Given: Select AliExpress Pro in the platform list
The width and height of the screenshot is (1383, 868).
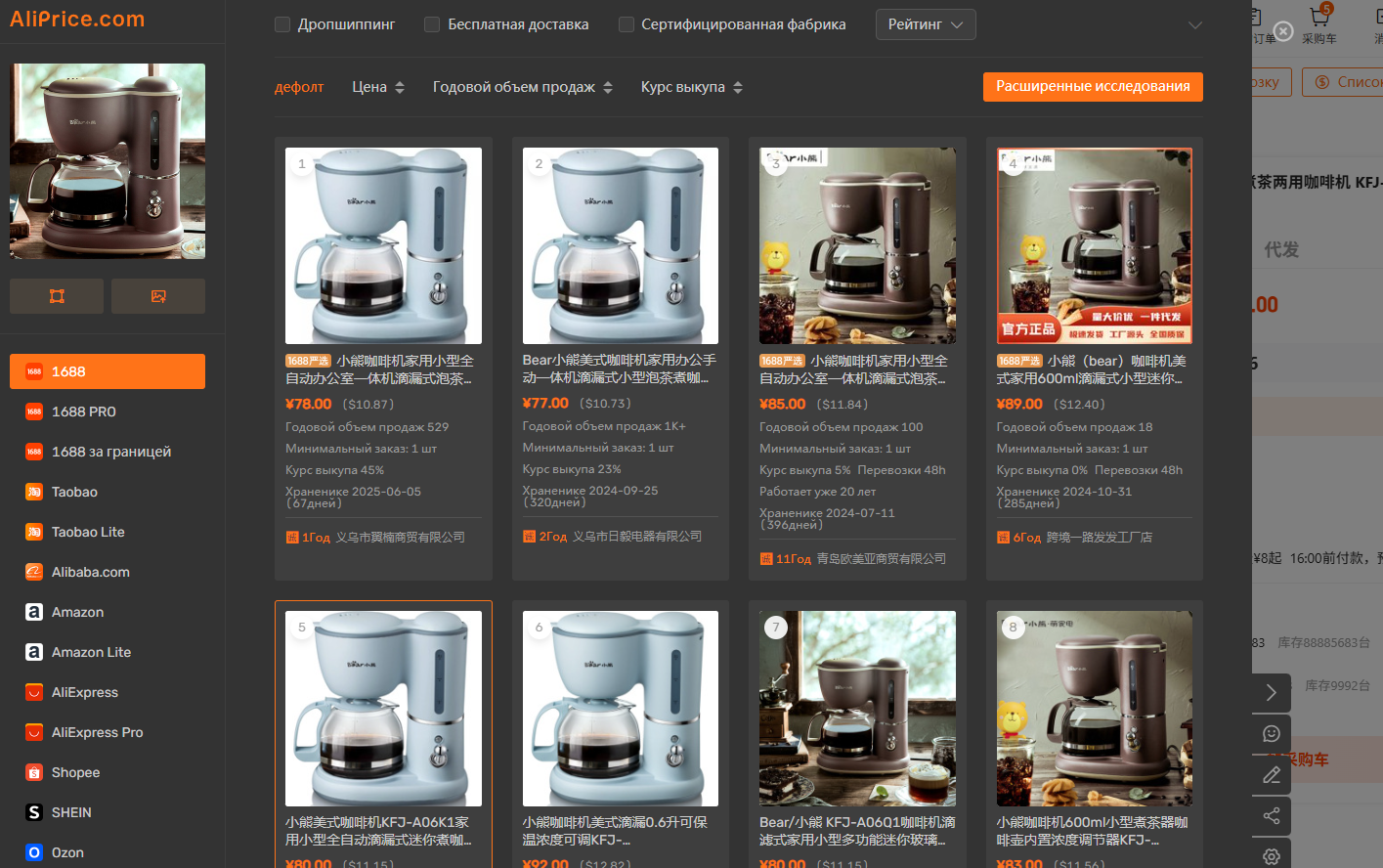Looking at the screenshot, I should pos(97,732).
